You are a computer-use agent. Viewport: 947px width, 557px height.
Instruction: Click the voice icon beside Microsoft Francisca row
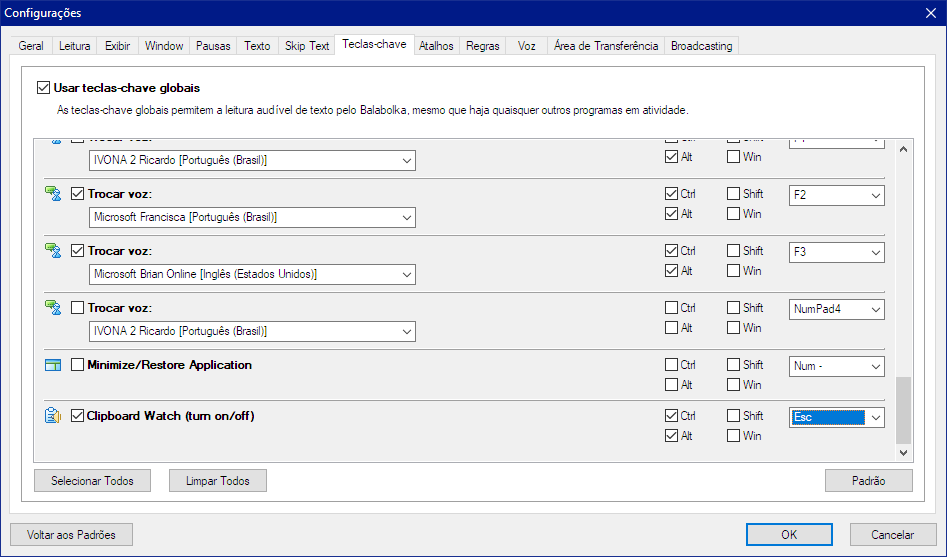coord(54,194)
